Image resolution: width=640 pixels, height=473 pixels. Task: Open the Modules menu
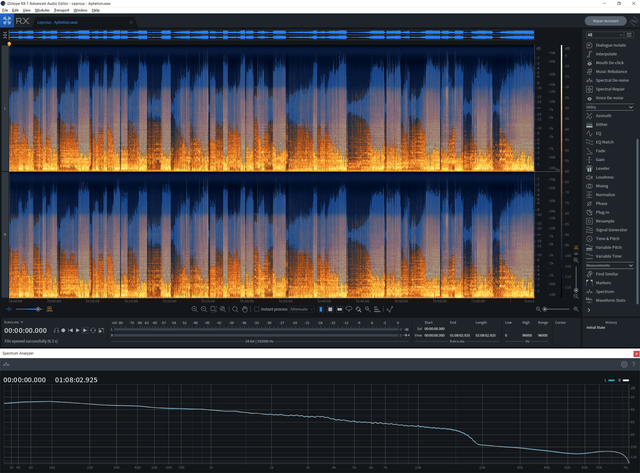click(42, 10)
